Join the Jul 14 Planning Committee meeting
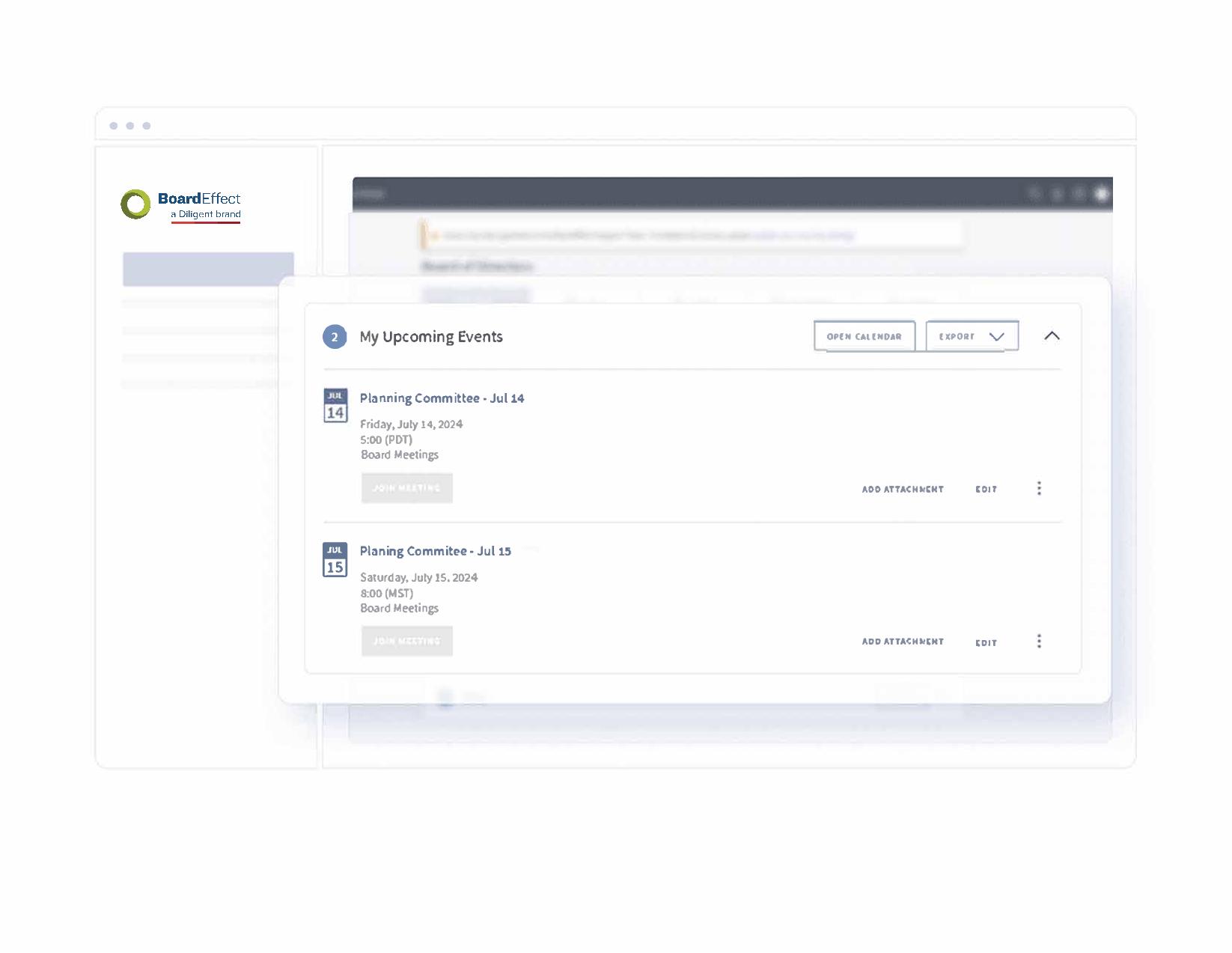This screenshot has width=1232, height=953. (x=406, y=488)
